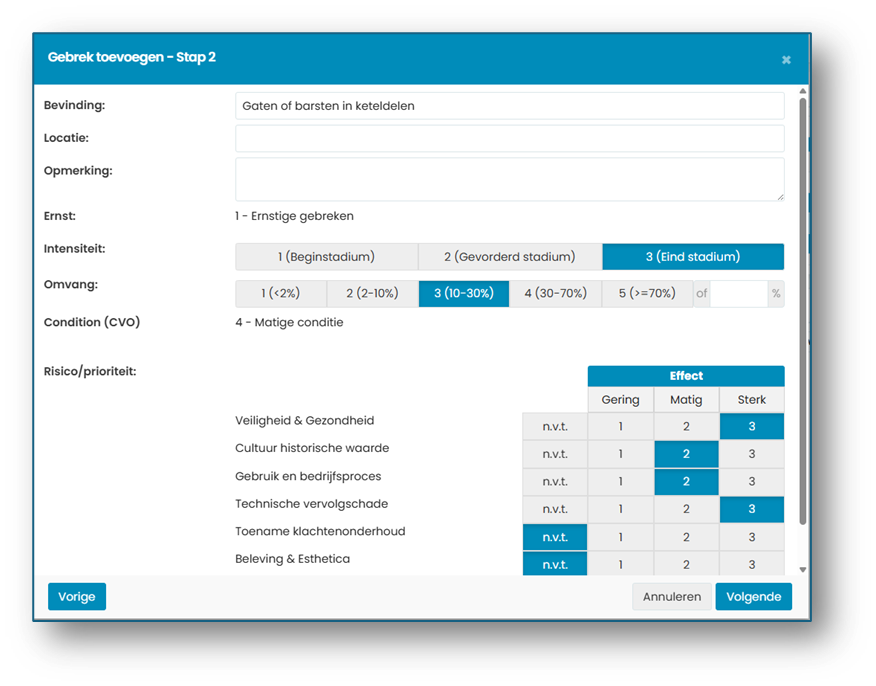Select intensity 3 (Eind stadium)

[693, 257]
